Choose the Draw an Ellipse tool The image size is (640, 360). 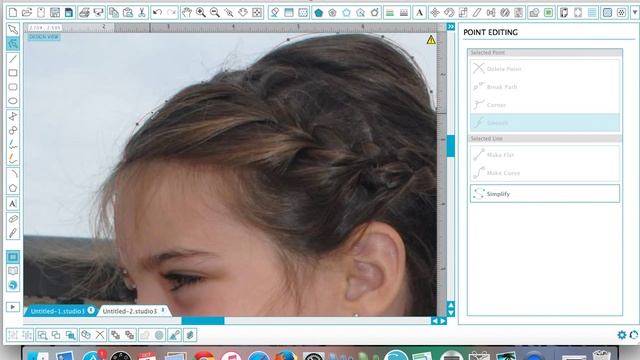pyautogui.click(x=13, y=101)
